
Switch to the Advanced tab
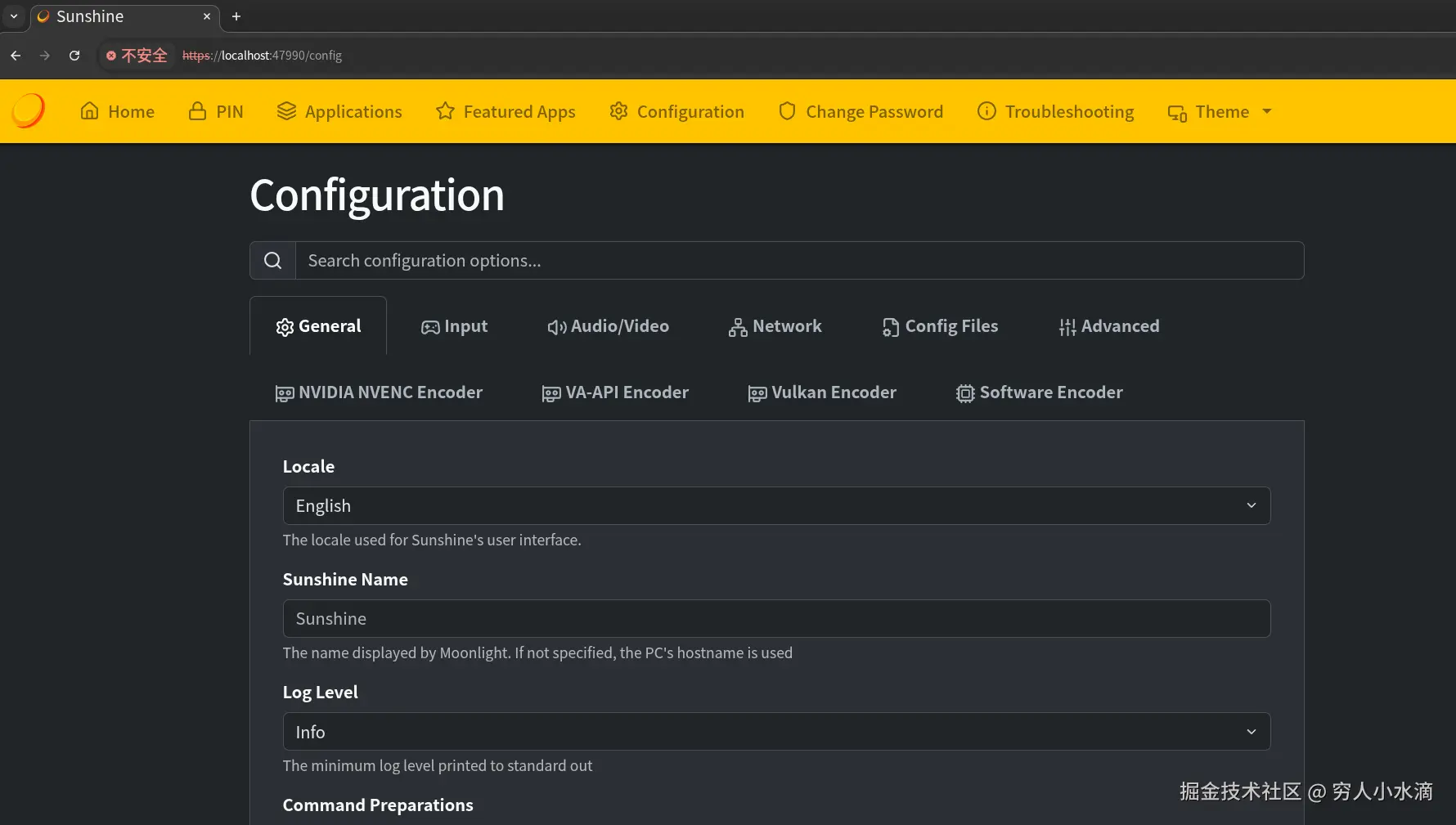(1108, 326)
